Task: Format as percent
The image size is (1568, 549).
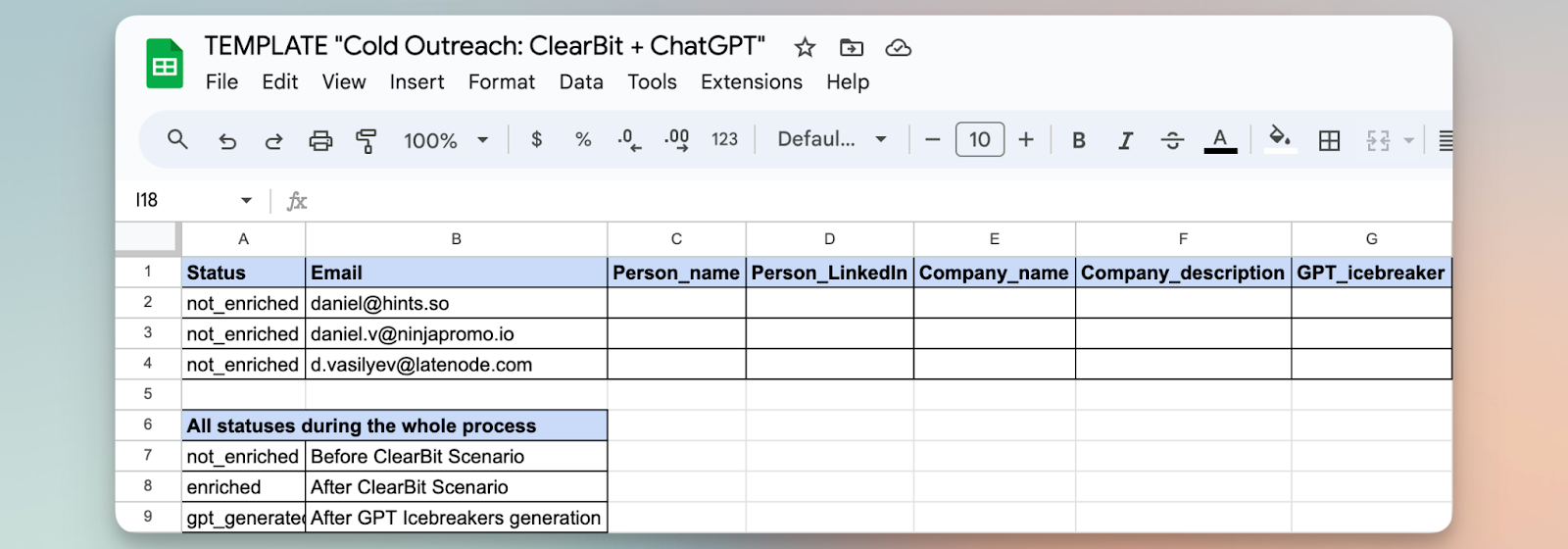Action: (583, 139)
